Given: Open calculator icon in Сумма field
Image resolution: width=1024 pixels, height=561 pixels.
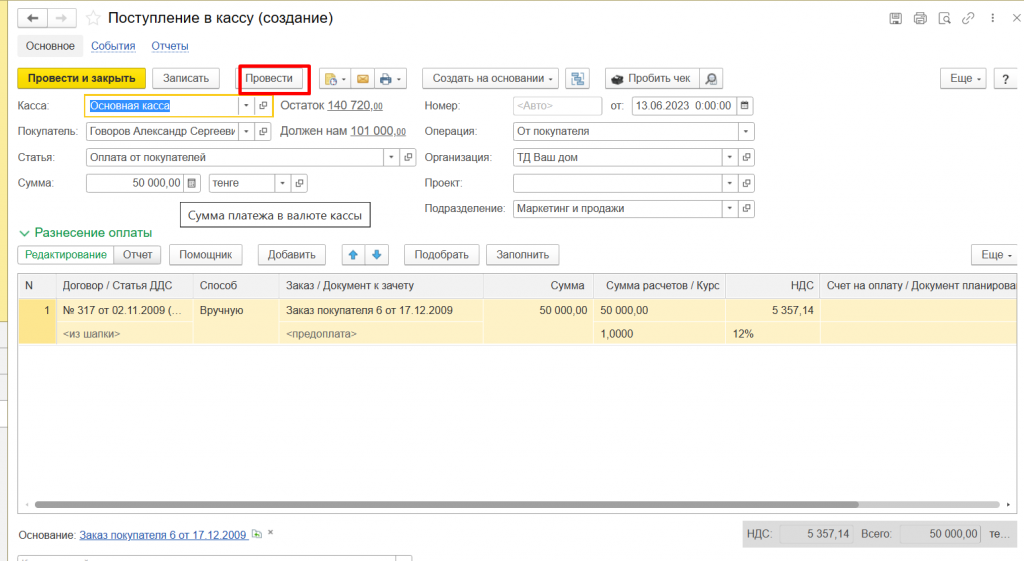Looking at the screenshot, I should click(193, 183).
